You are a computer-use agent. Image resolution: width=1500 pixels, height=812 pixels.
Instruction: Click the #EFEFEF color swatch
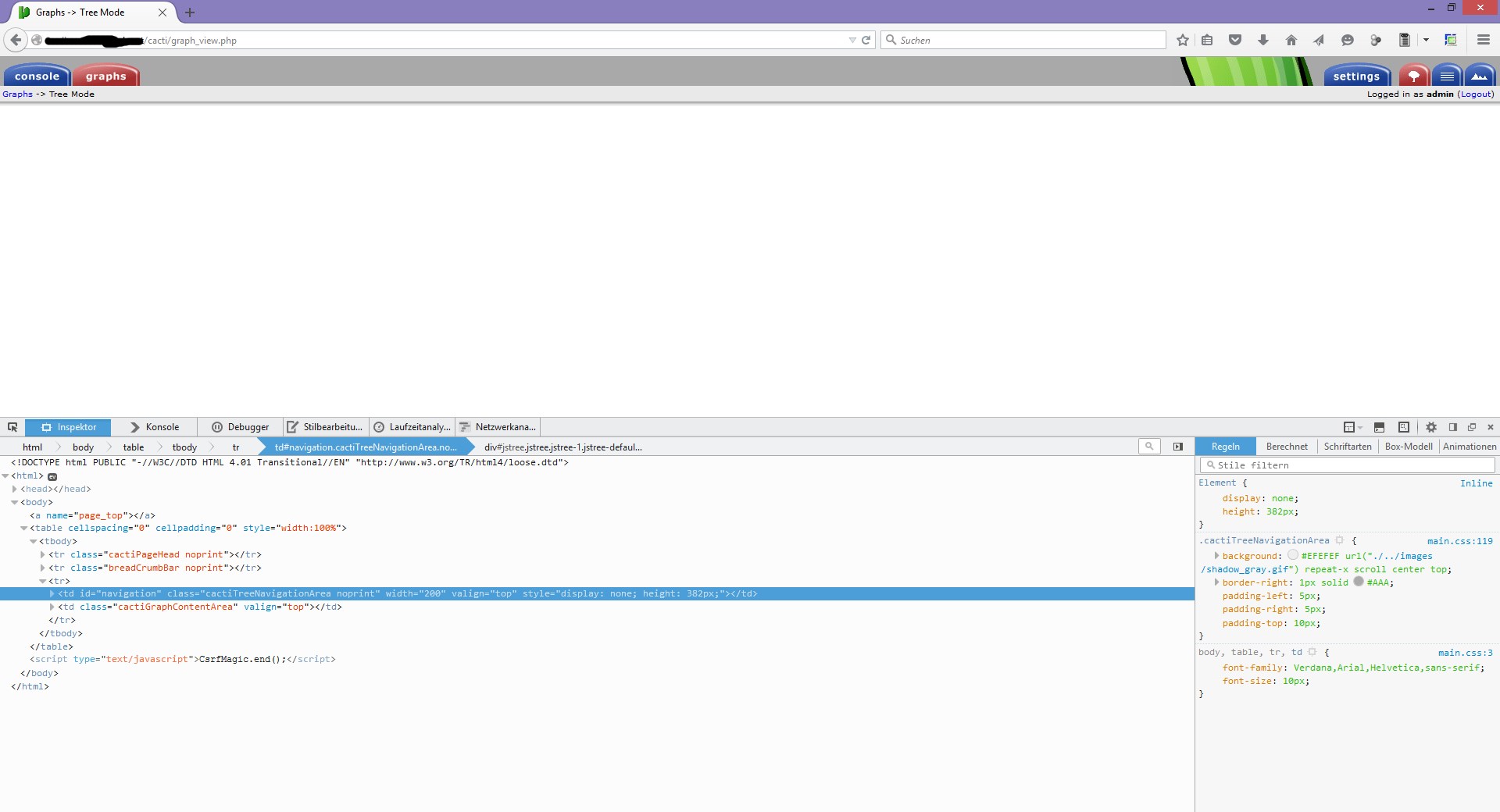click(x=1292, y=555)
